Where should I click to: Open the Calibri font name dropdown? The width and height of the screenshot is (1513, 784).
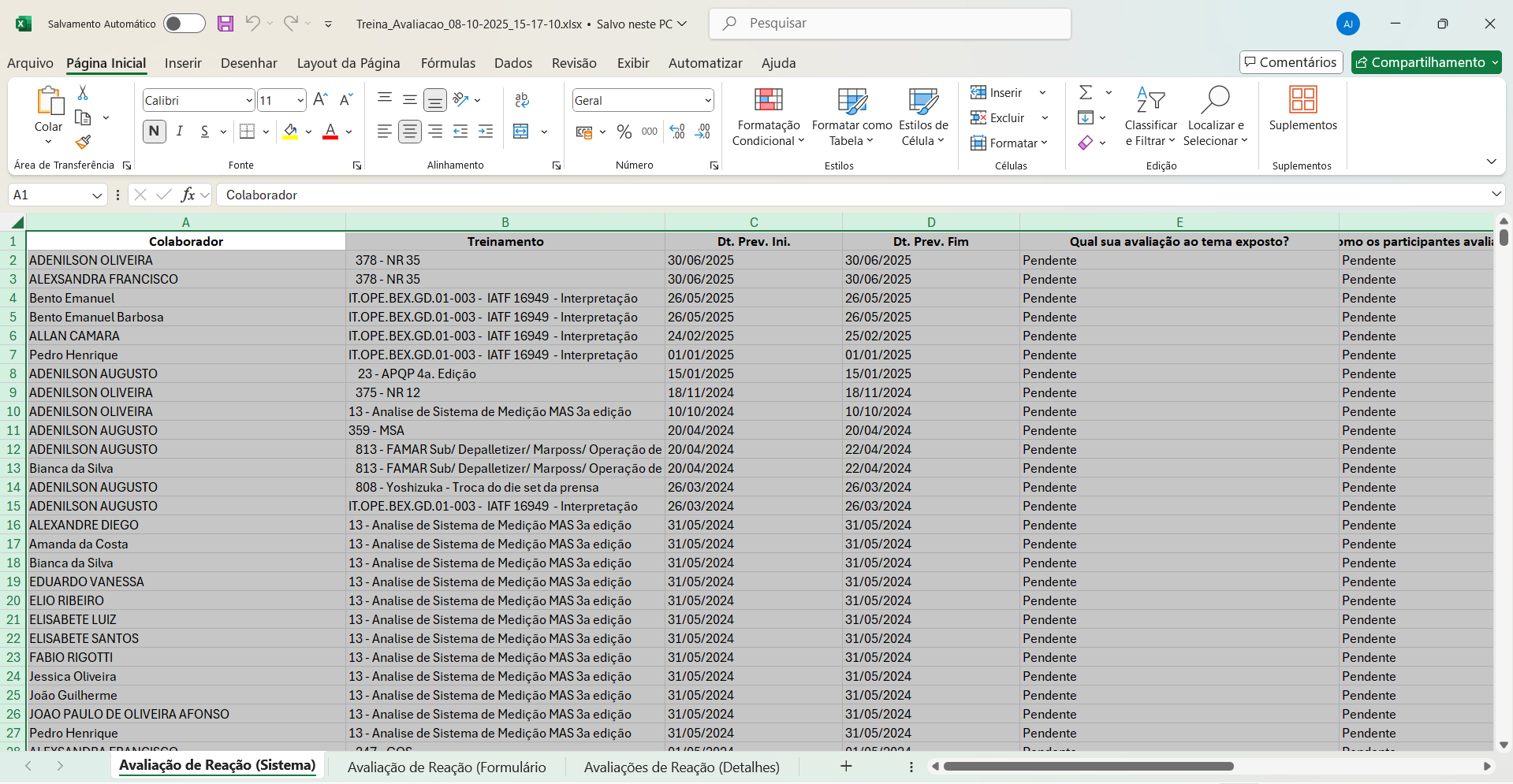click(249, 100)
